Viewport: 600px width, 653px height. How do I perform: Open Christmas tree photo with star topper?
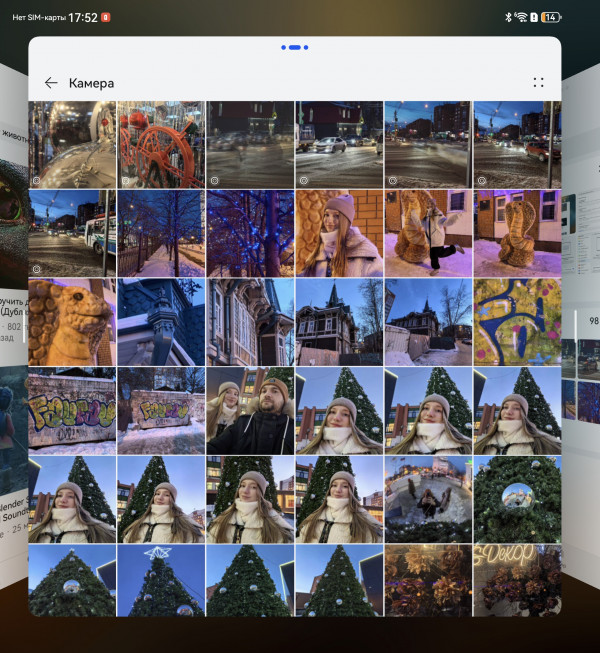click(x=161, y=581)
